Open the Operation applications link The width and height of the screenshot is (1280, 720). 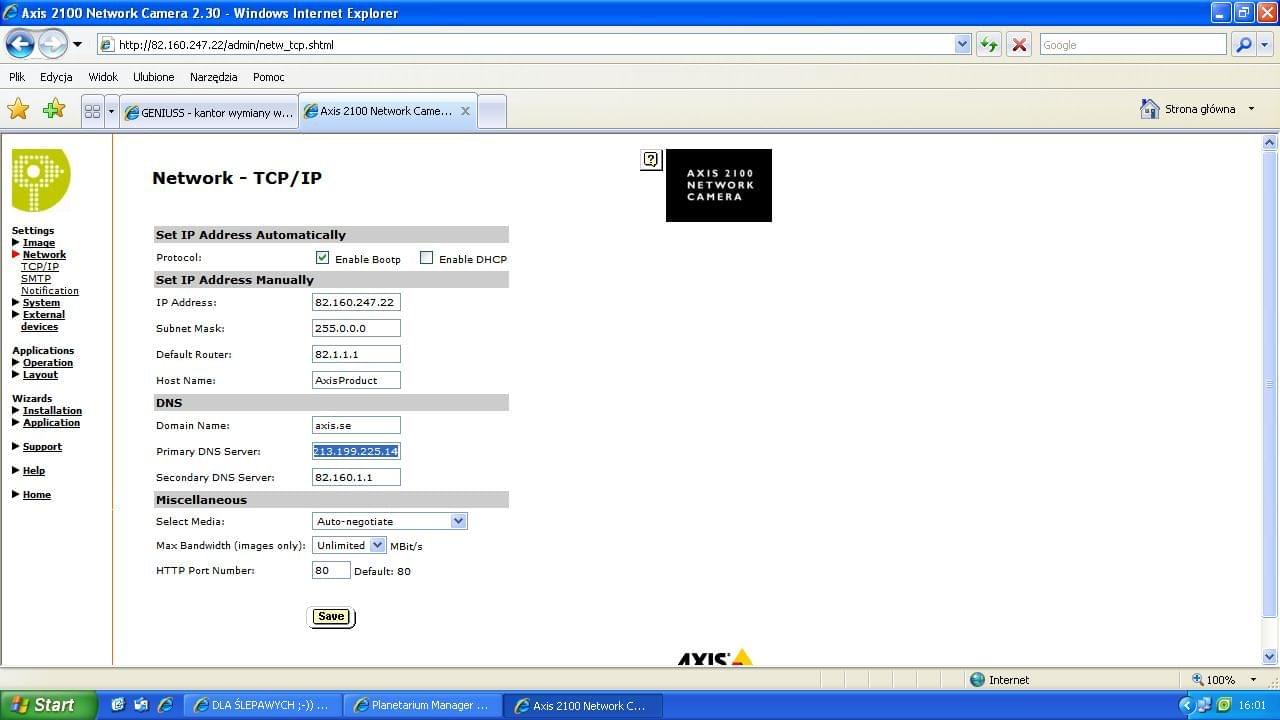48,363
